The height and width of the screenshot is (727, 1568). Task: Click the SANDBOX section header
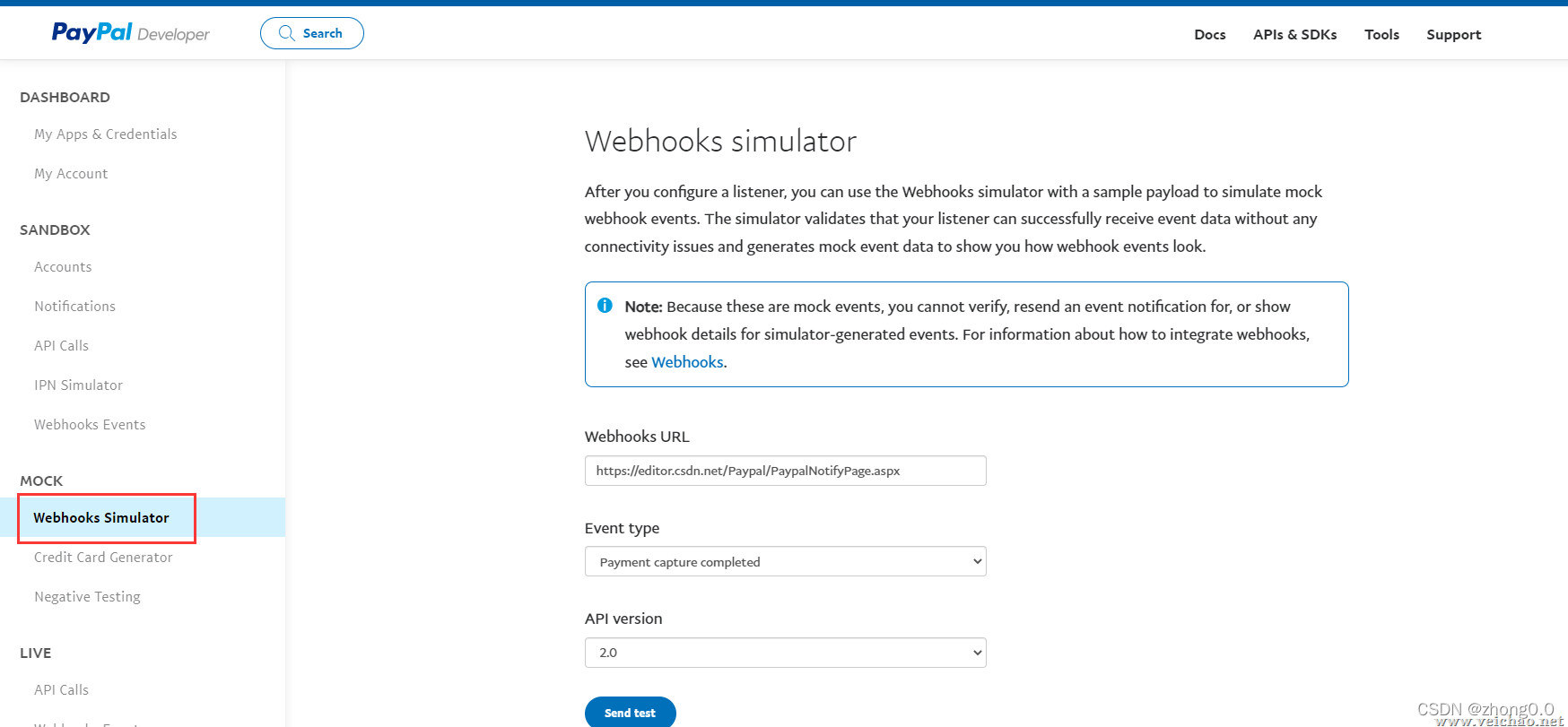55,229
